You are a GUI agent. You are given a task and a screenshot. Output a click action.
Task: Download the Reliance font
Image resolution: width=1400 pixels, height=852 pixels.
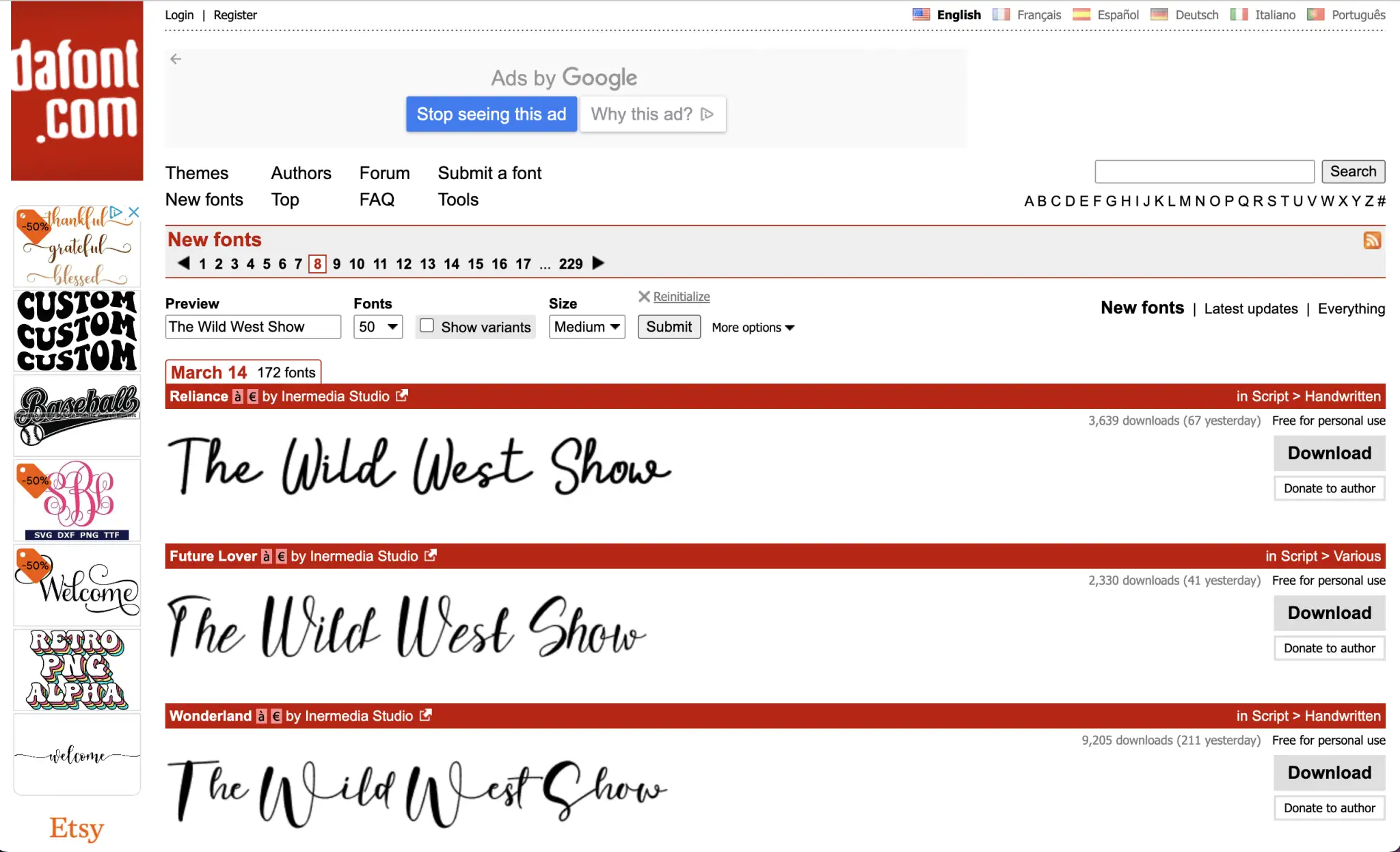[1329, 453]
